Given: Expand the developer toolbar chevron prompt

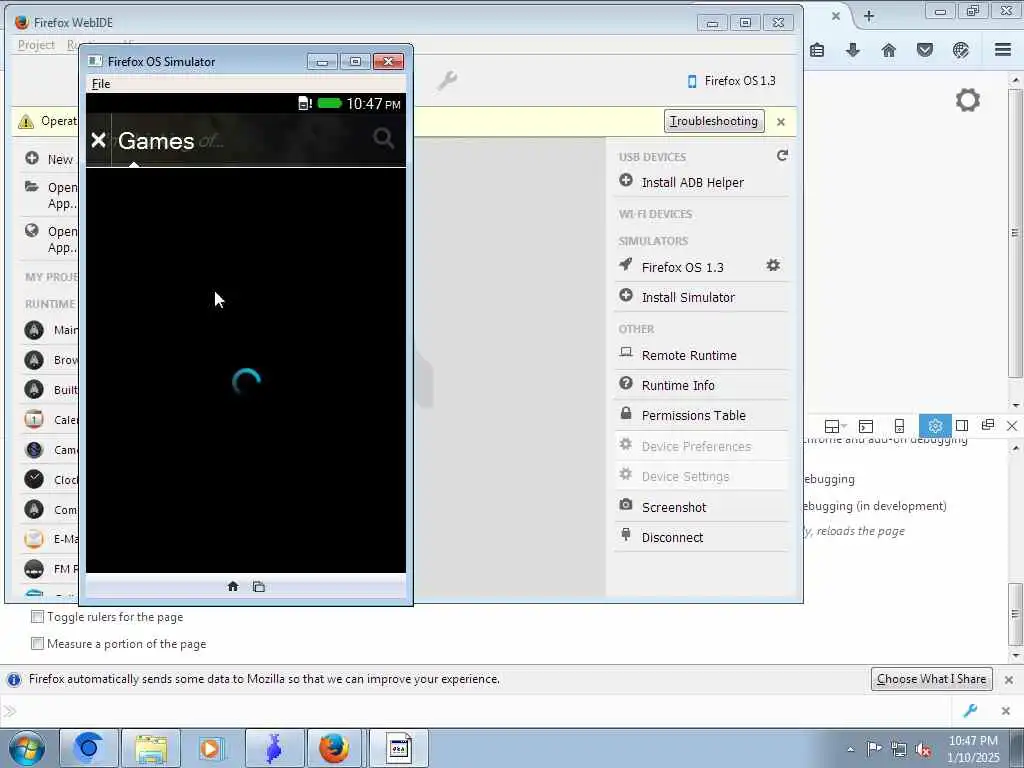Looking at the screenshot, I should (9, 711).
